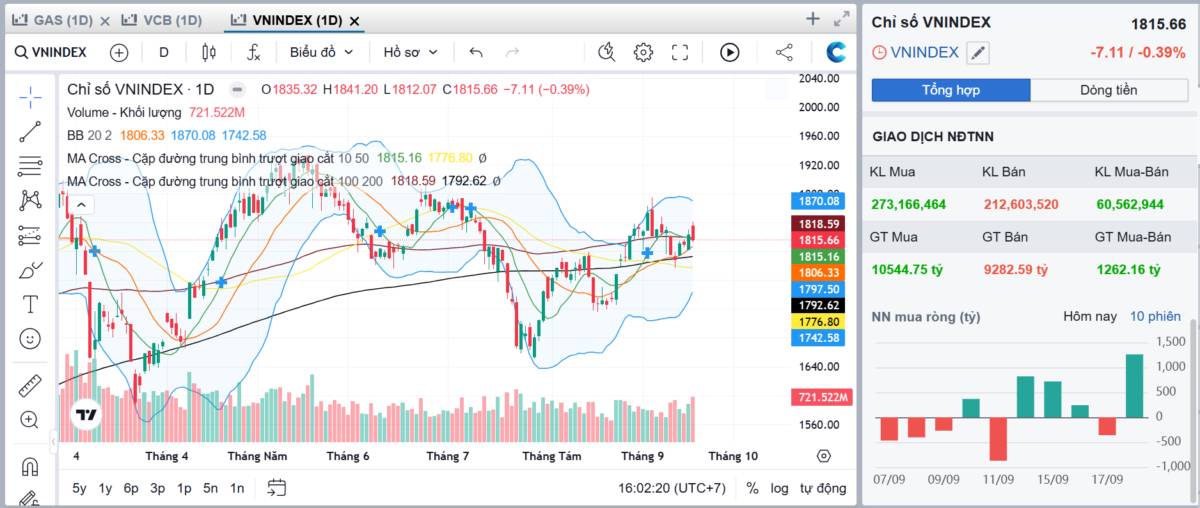
Task: Collapse the indicator legend with chevron
Action: click(81, 205)
